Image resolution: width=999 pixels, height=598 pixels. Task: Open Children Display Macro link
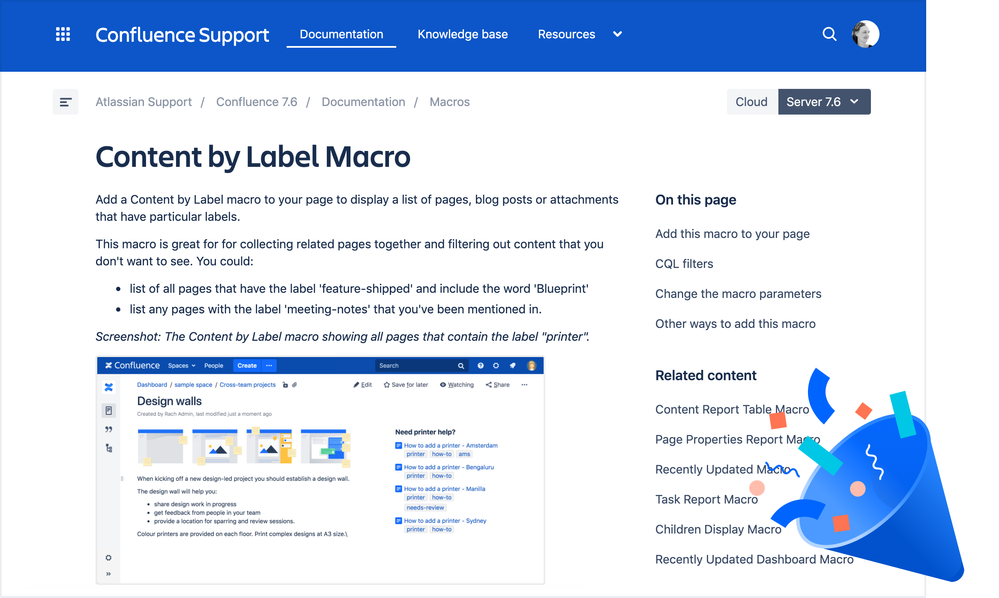point(718,529)
